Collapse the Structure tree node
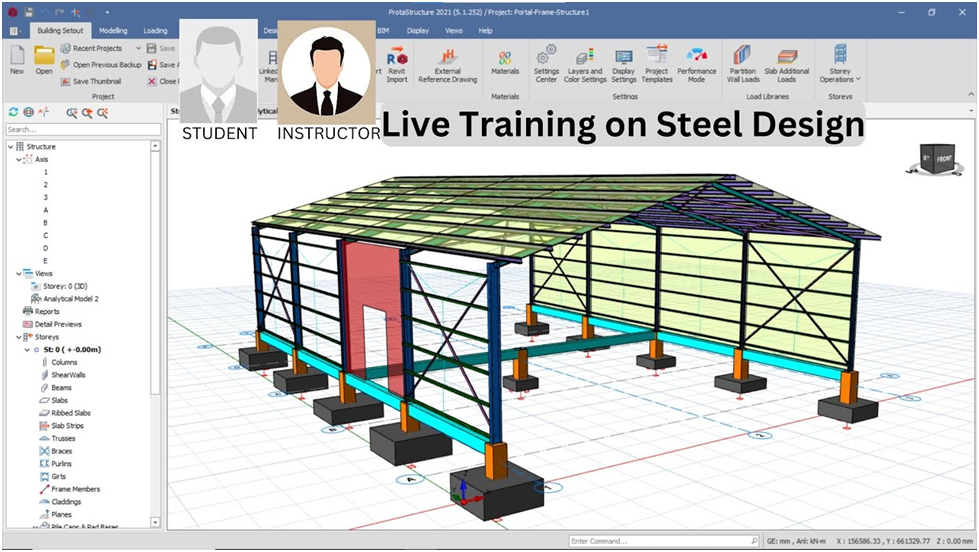 point(11,147)
